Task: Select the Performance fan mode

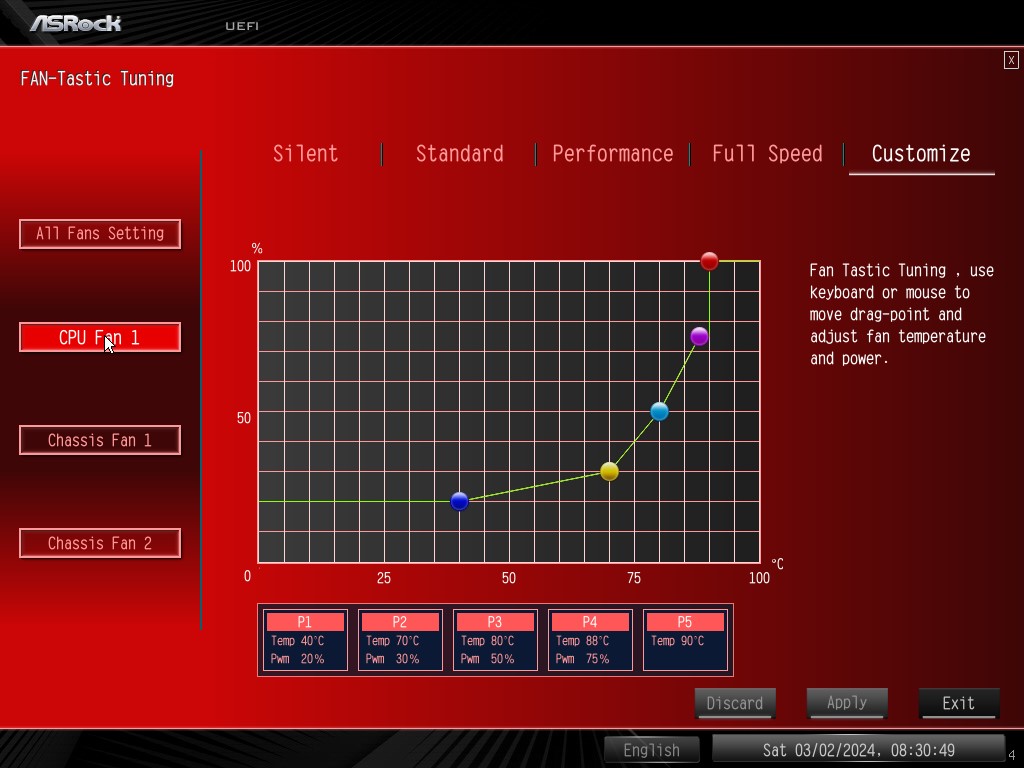Action: click(x=613, y=154)
